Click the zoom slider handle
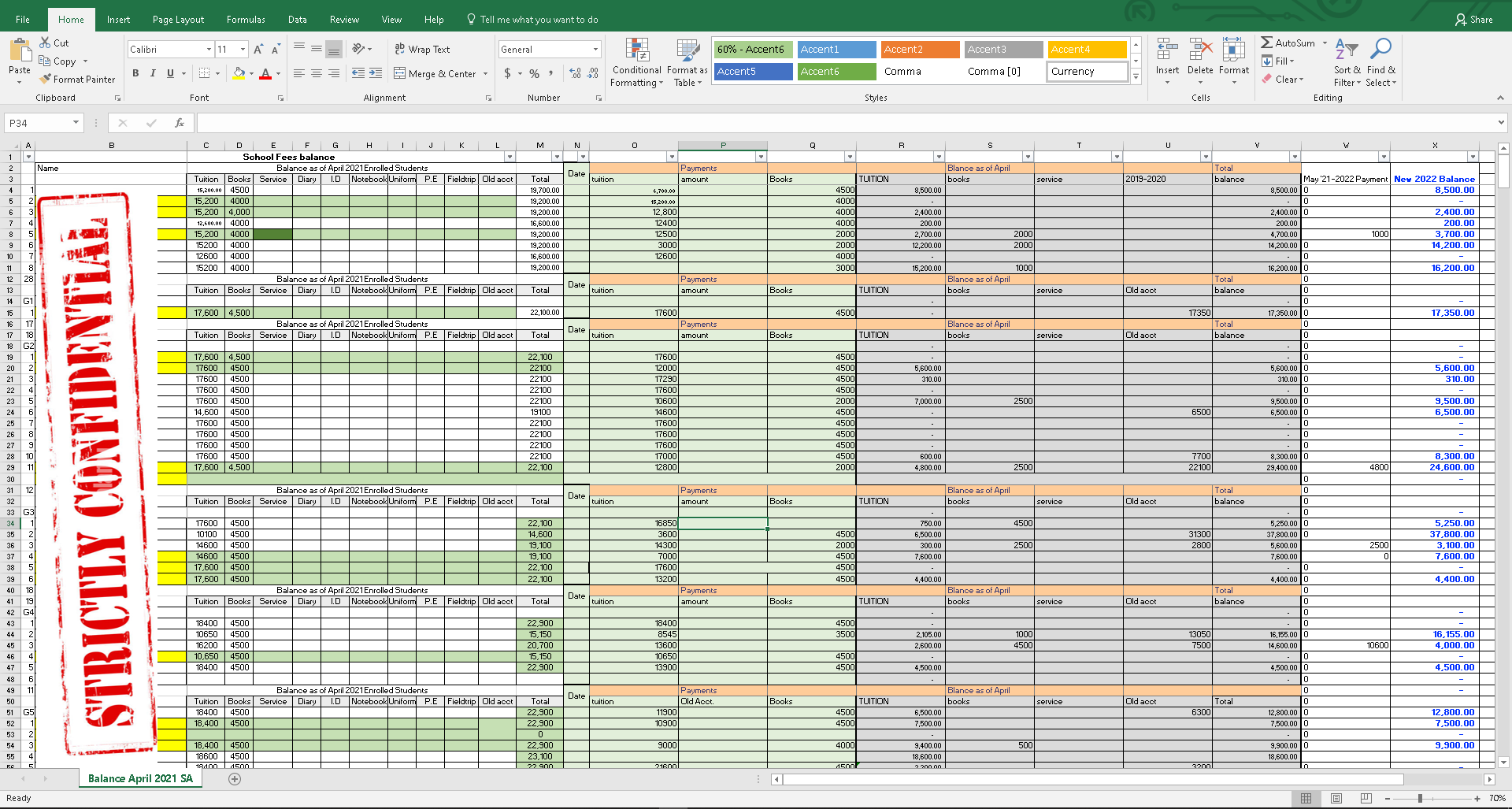 pos(1420,799)
